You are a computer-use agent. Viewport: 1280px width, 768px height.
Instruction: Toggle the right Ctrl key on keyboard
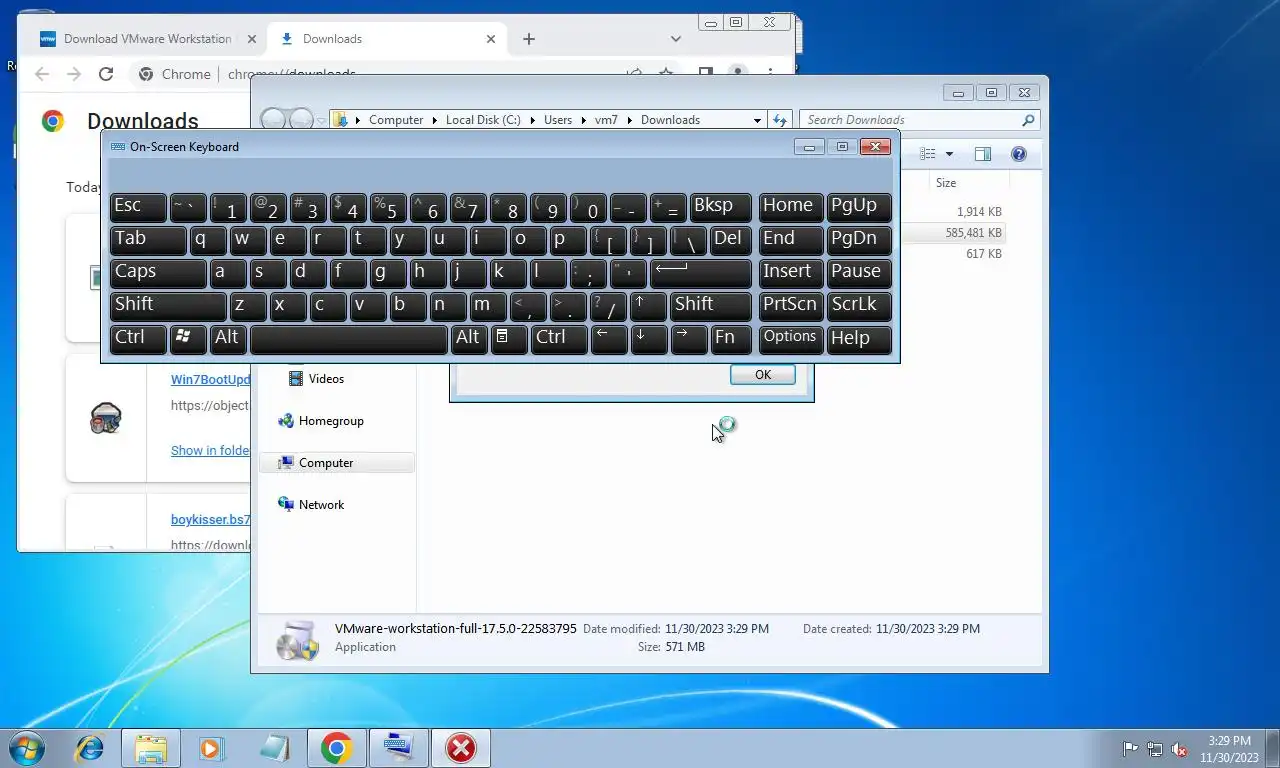559,338
